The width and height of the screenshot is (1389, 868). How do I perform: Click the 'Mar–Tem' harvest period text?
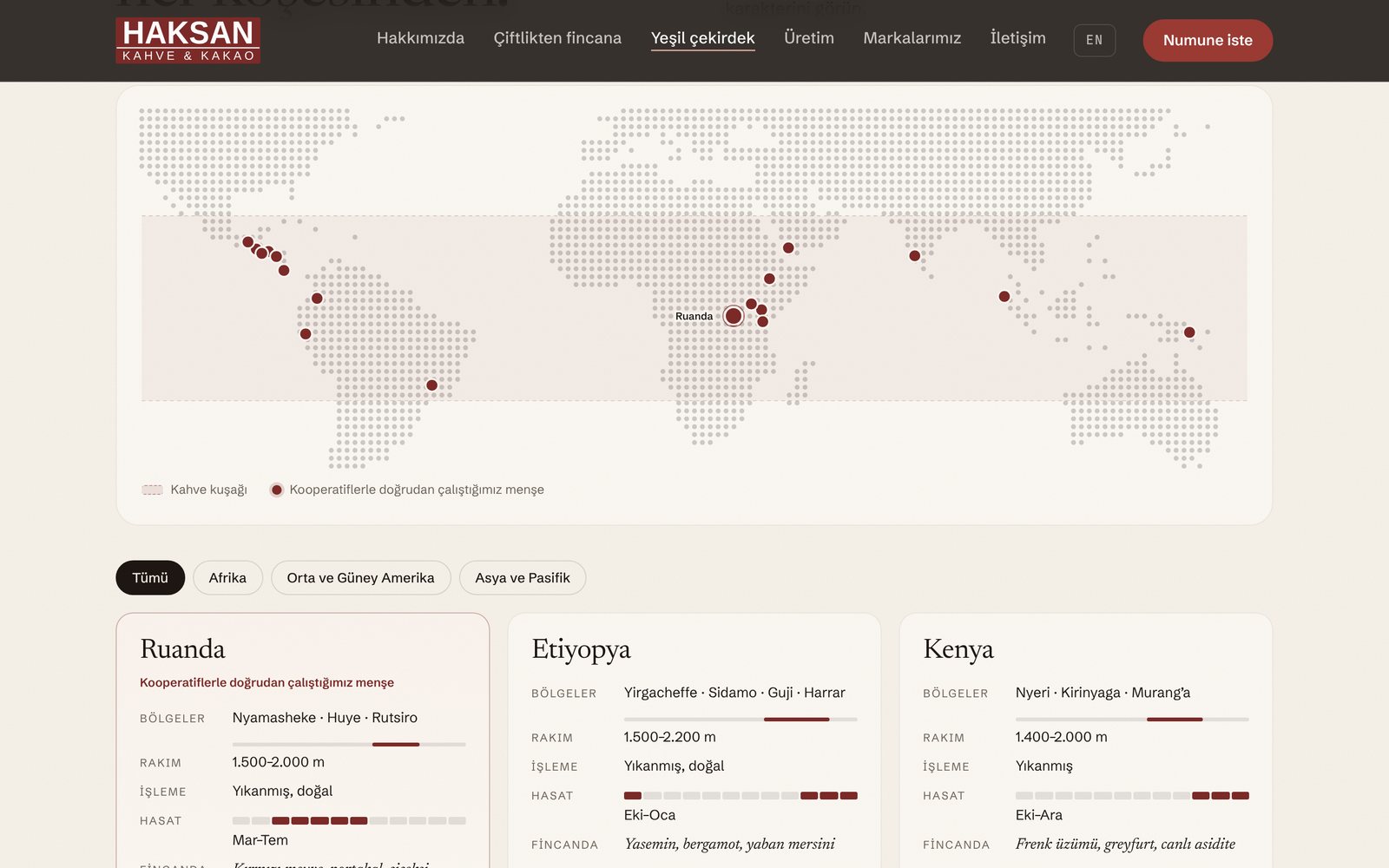point(260,840)
